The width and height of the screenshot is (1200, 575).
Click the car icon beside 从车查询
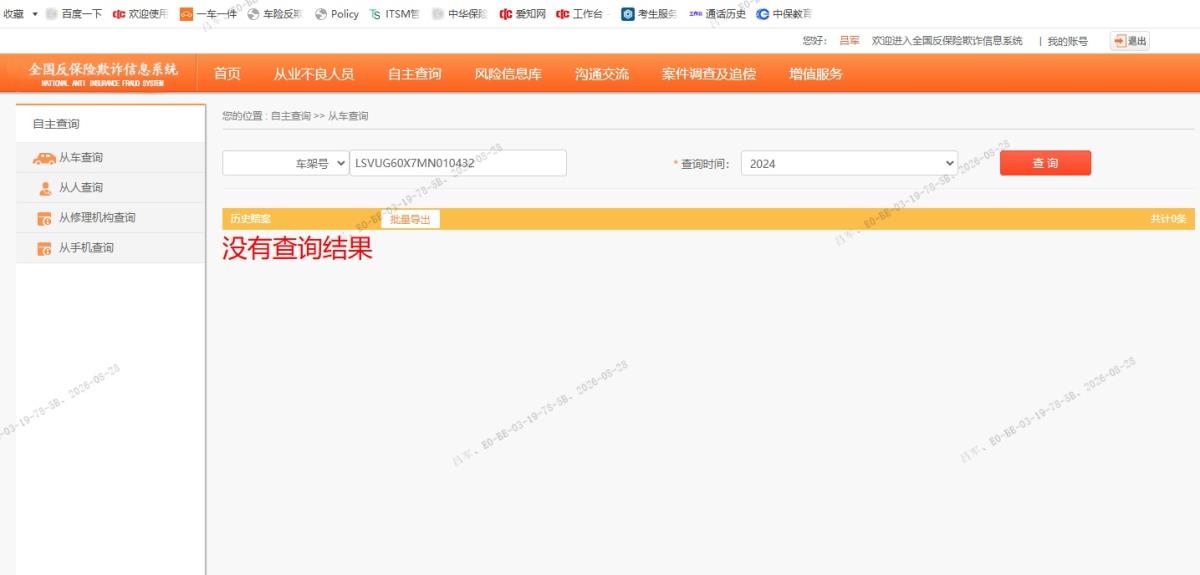pyautogui.click(x=44, y=158)
